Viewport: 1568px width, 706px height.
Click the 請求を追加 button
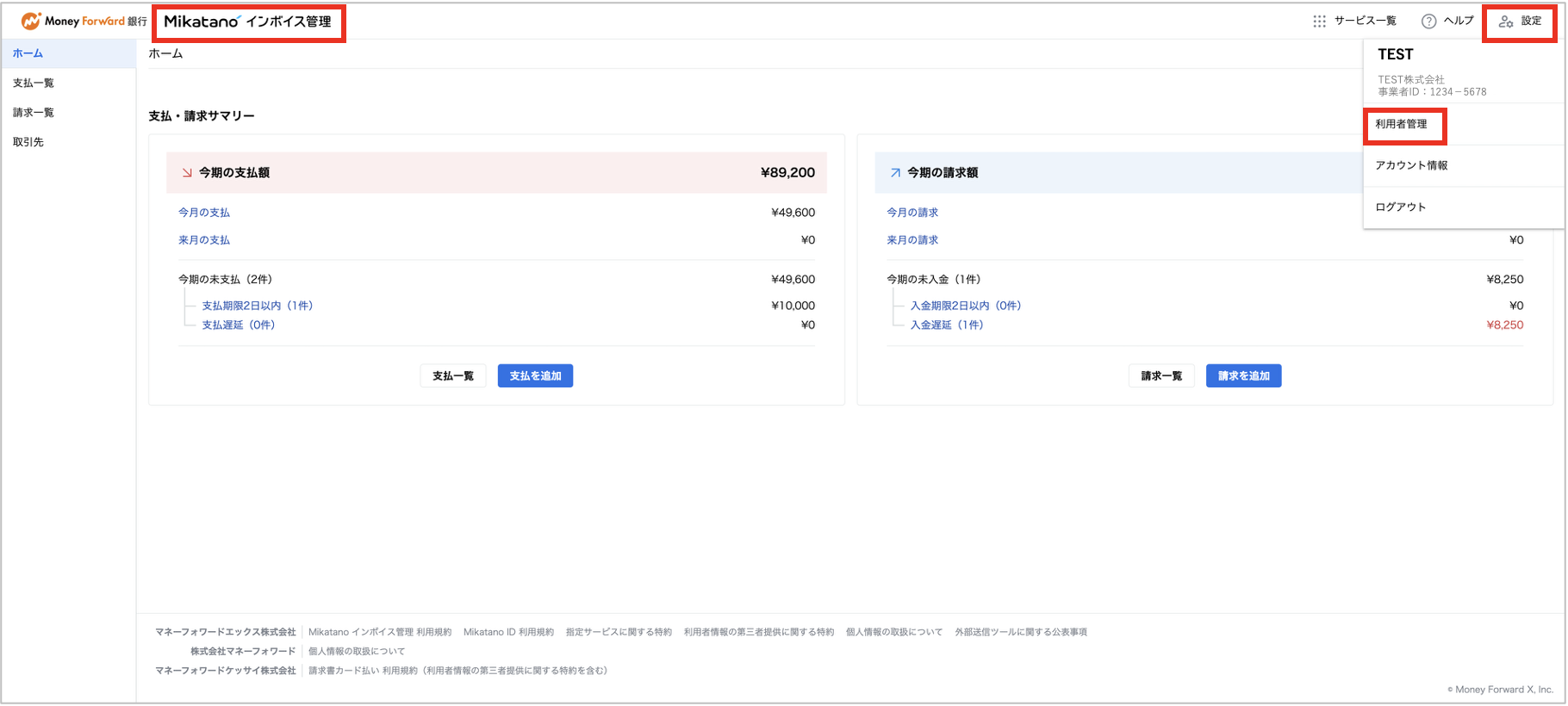(1243, 376)
